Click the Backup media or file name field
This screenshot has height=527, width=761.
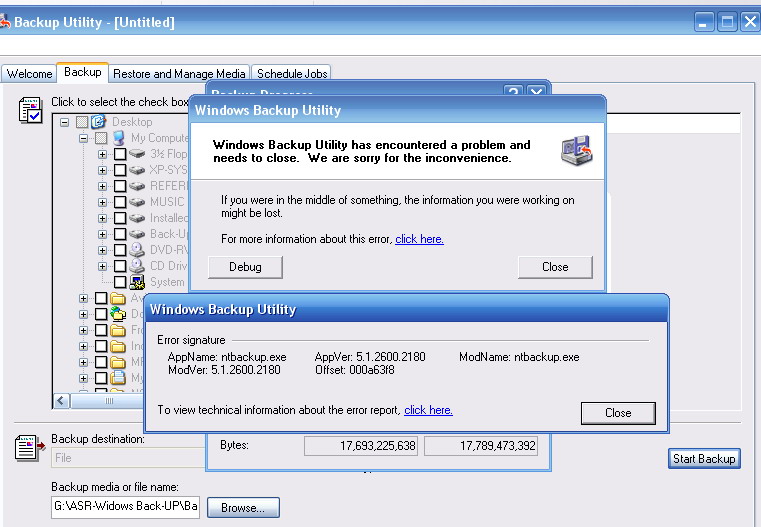pyautogui.click(x=125, y=507)
